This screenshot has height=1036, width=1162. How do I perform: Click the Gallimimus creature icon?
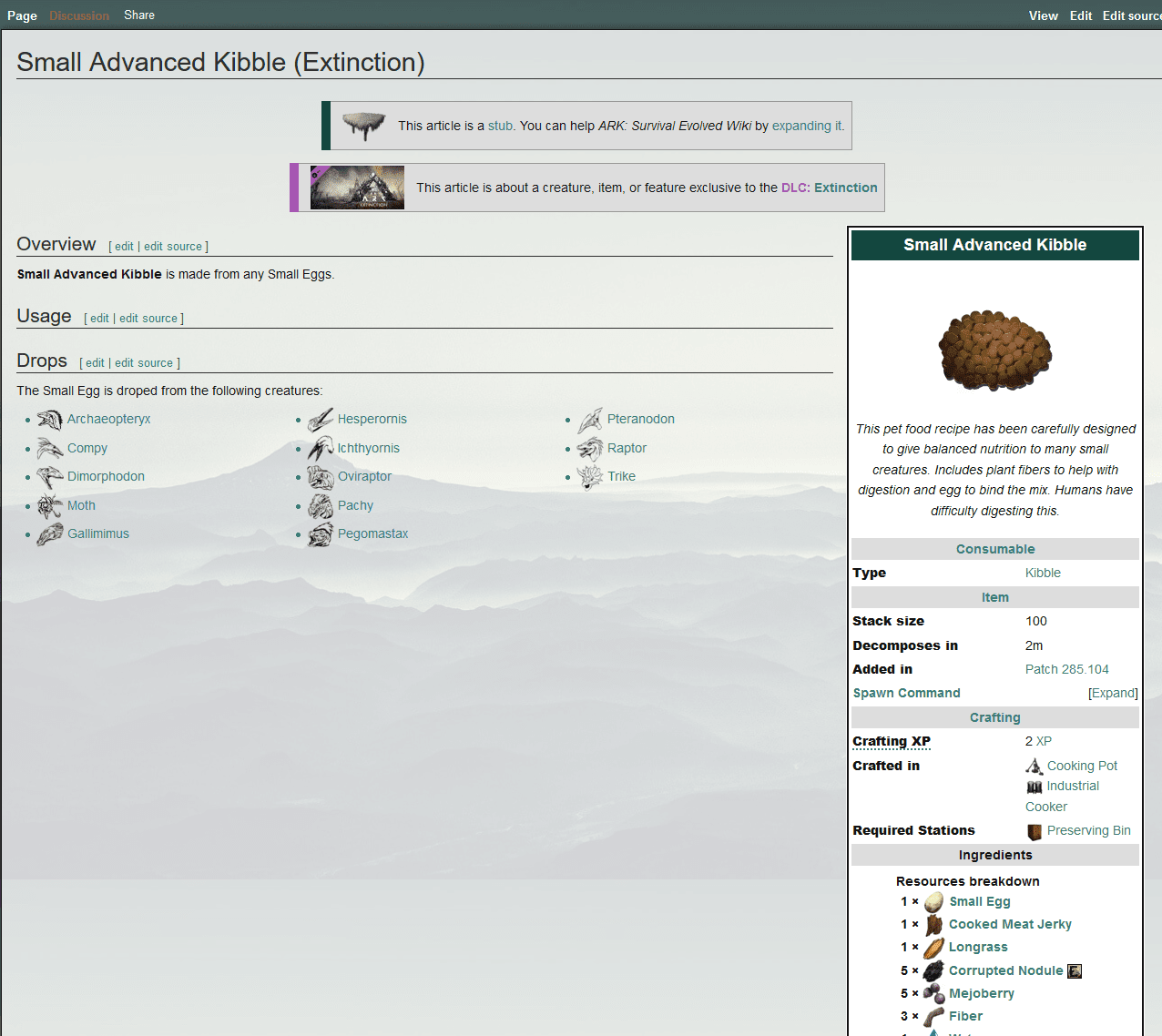[x=49, y=533]
